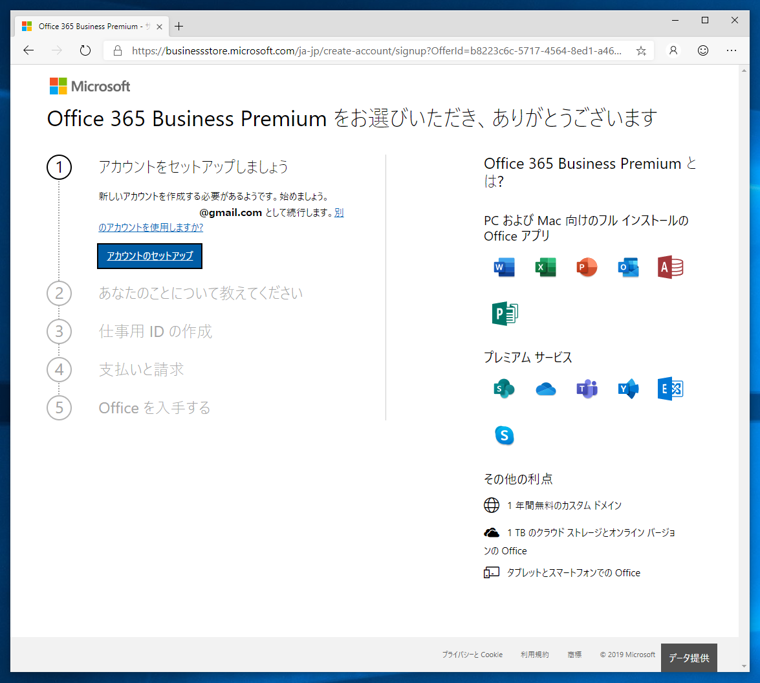Click the アカウントをセットアップしましょう heading
Image resolution: width=760 pixels, height=683 pixels.
pos(193,167)
